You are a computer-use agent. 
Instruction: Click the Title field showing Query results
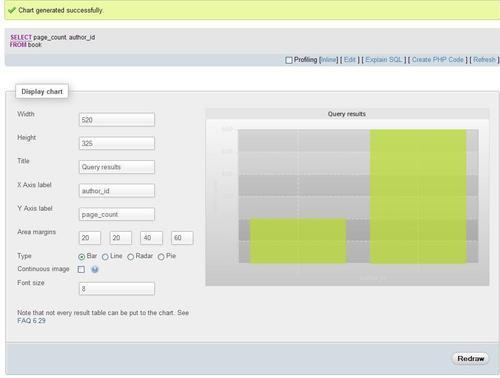(x=117, y=167)
